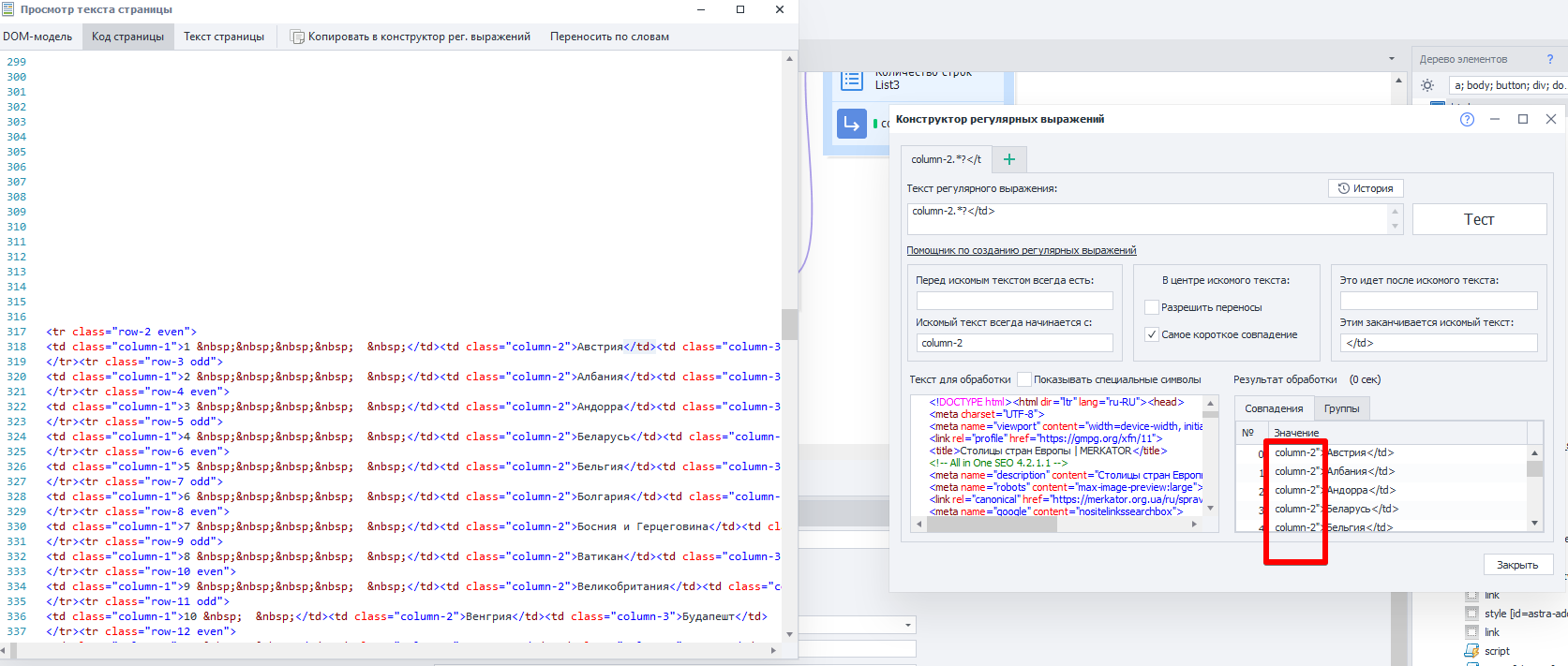Click the page code vertical scrollbar thumb
This screenshot has width=1568, height=666.
pos(789,324)
